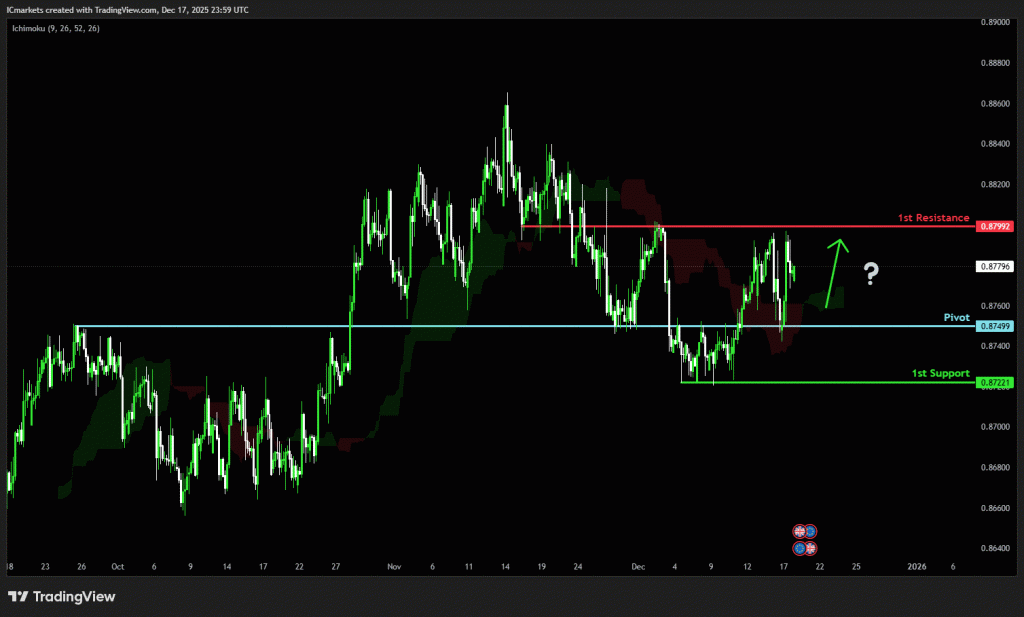1024x617 pixels.
Task: Click the 2026 label on time axis
Action: click(916, 566)
